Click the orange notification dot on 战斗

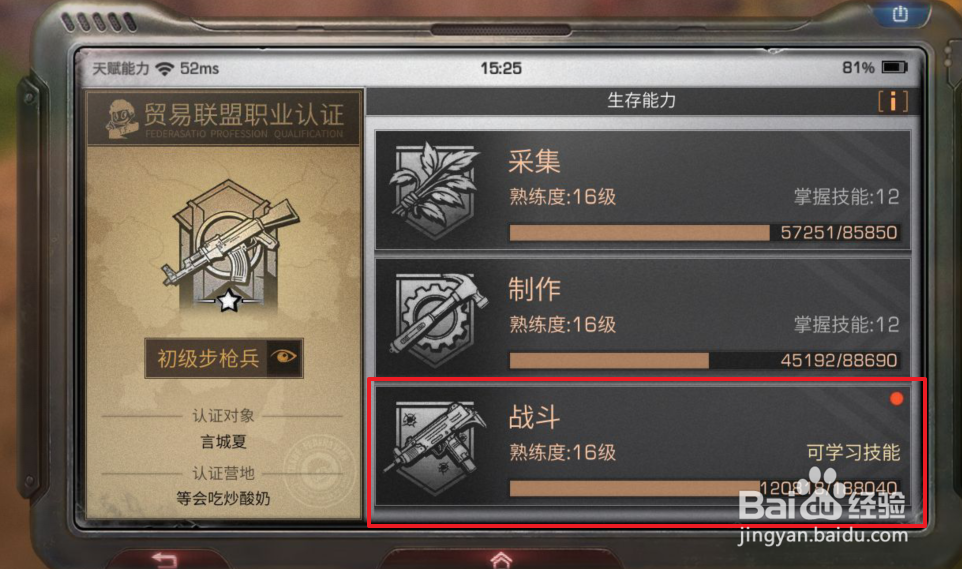896,399
